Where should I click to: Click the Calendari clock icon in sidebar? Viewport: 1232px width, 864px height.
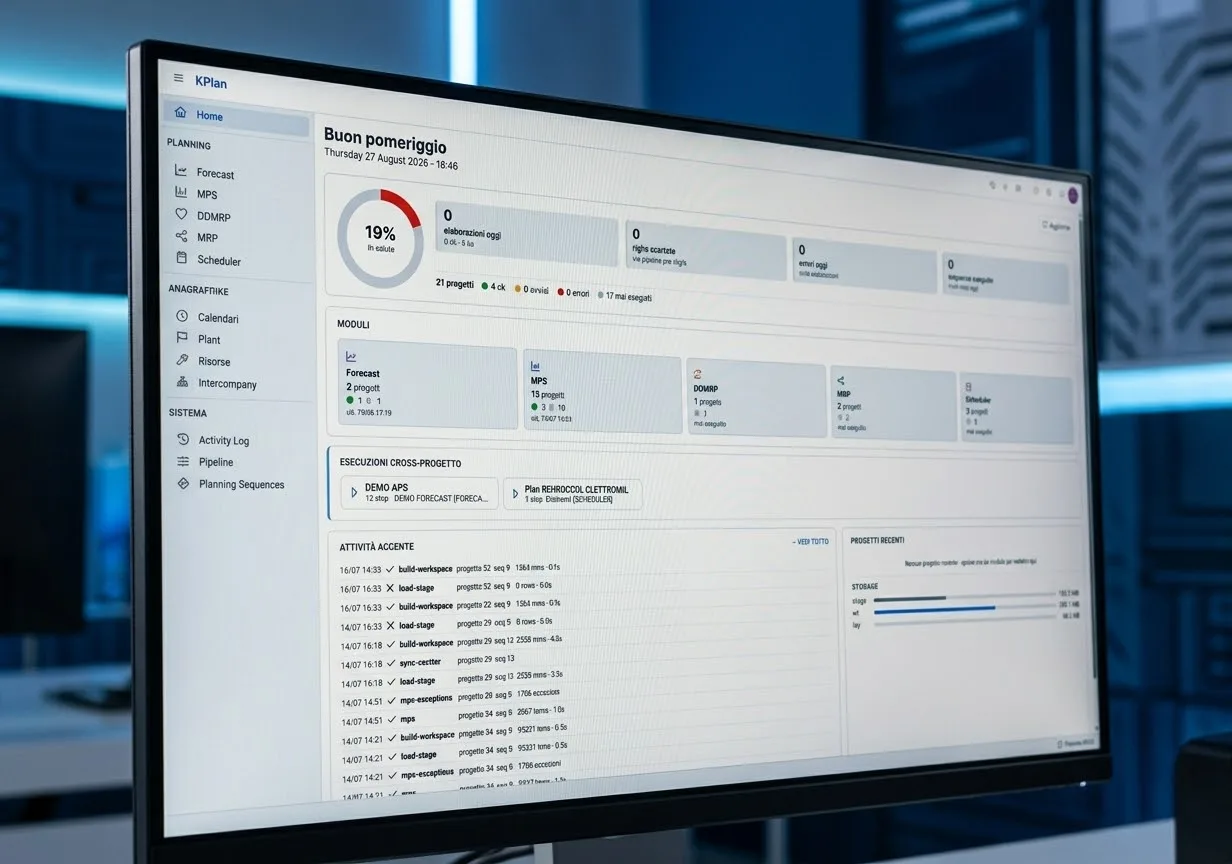point(182,316)
